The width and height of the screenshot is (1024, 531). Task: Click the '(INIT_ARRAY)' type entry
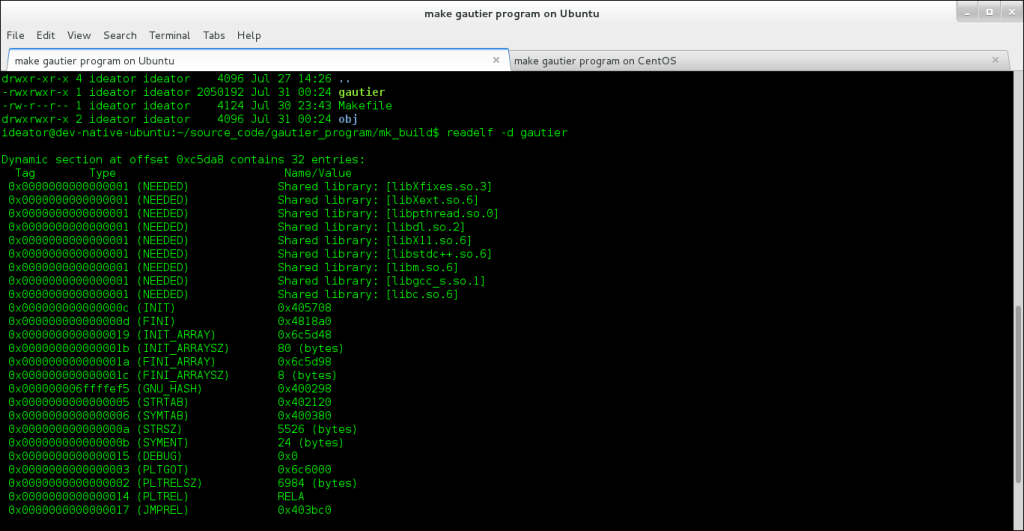(x=176, y=335)
